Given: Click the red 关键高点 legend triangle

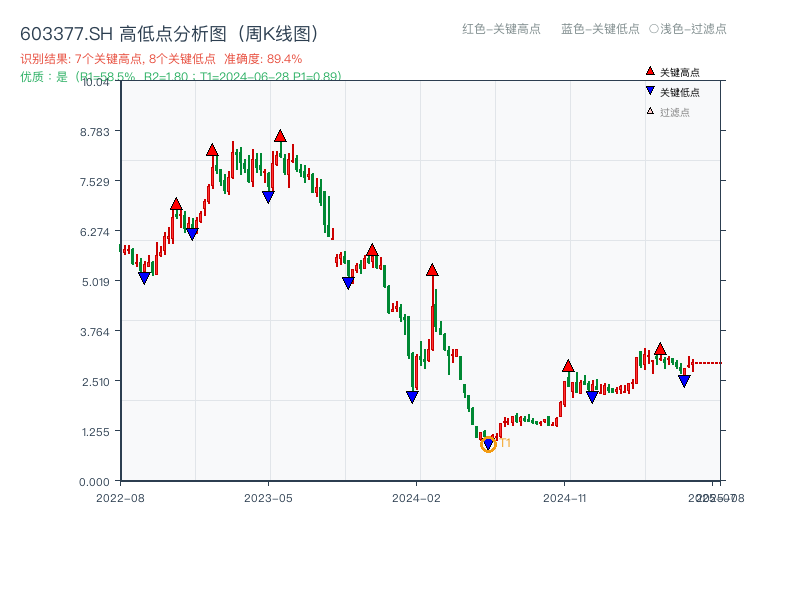Looking at the screenshot, I should [x=650, y=72].
